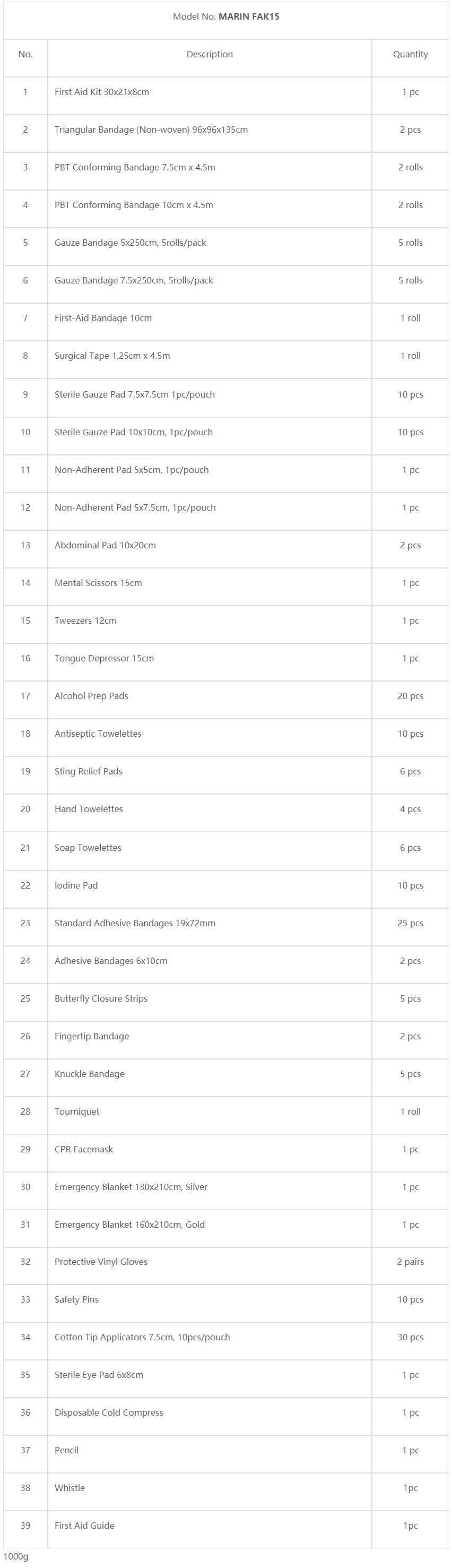Select Standard Adhesive Bandages 19x72mm entry
The image size is (452, 1568).
coord(134,924)
